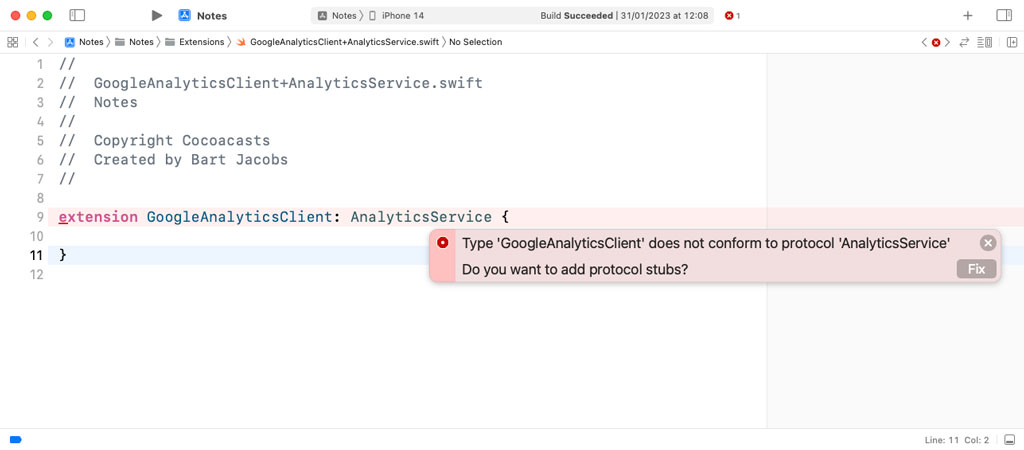Toggle the right inspector panel
1024x450 pixels.
coord(1004,16)
